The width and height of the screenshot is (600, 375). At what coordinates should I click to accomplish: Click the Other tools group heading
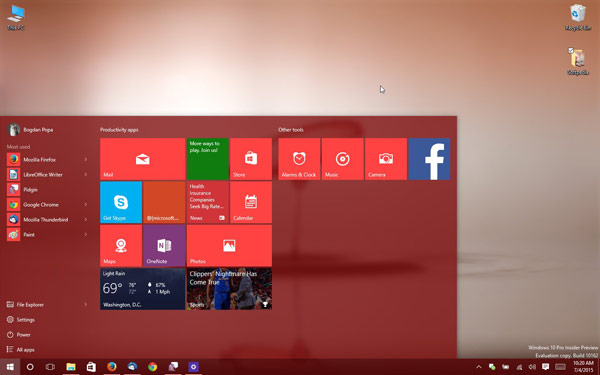[x=291, y=130]
